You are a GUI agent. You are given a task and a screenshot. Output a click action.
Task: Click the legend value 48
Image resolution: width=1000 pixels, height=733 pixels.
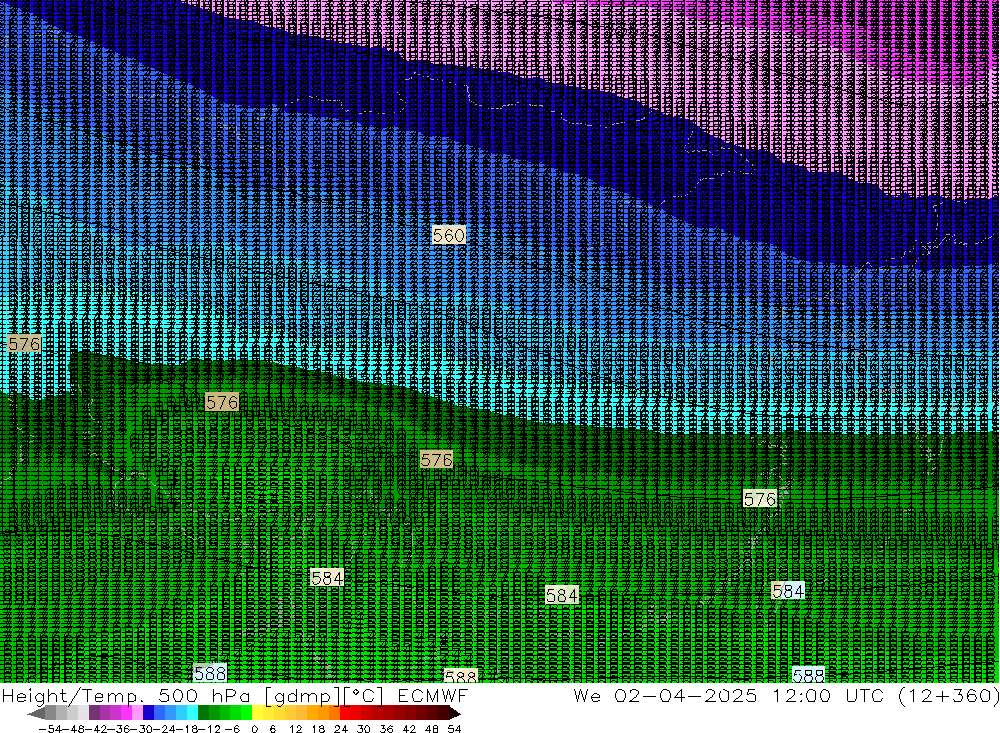pyautogui.click(x=432, y=729)
